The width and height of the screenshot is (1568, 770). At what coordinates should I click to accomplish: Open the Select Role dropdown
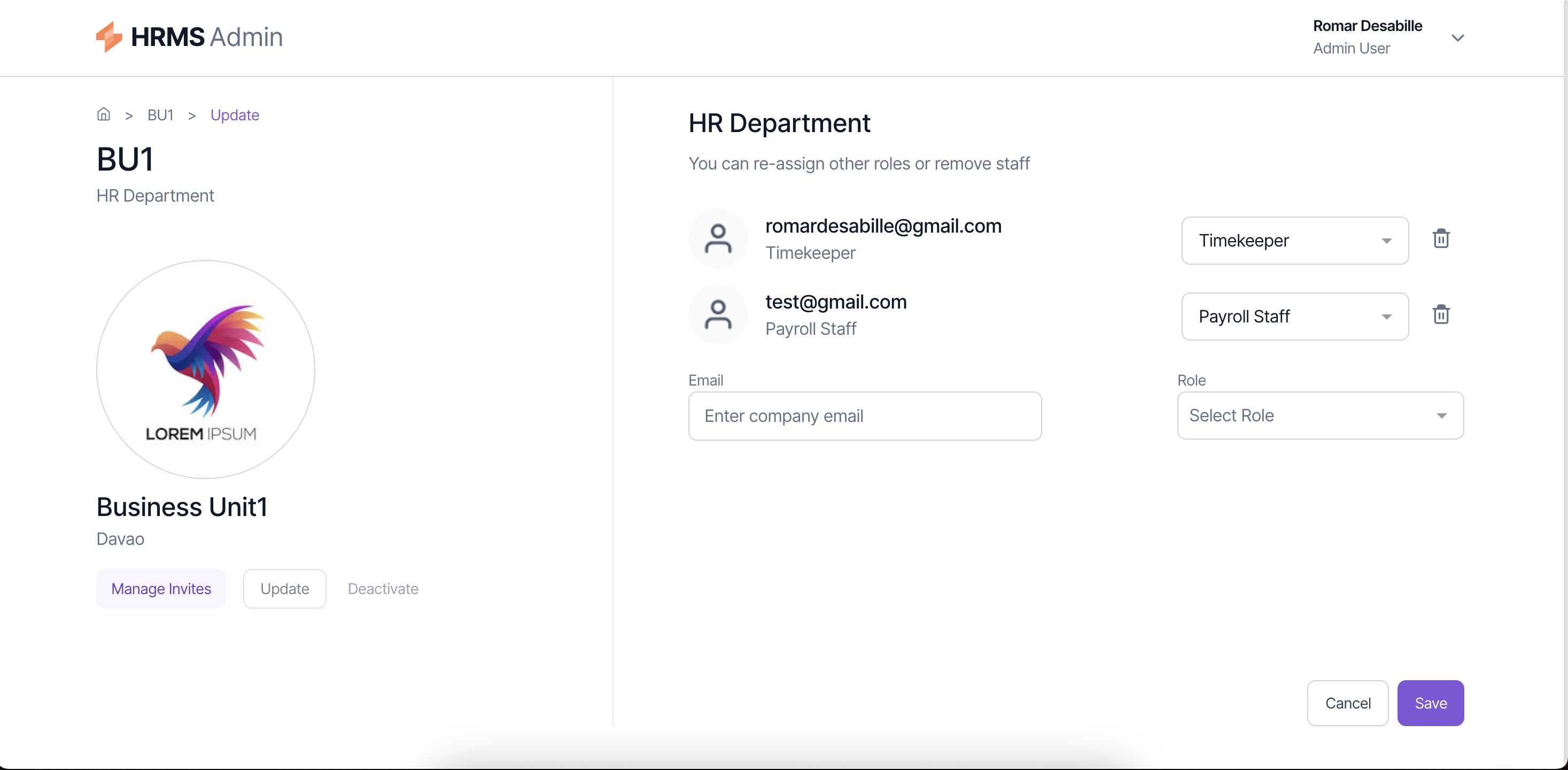[x=1320, y=415]
